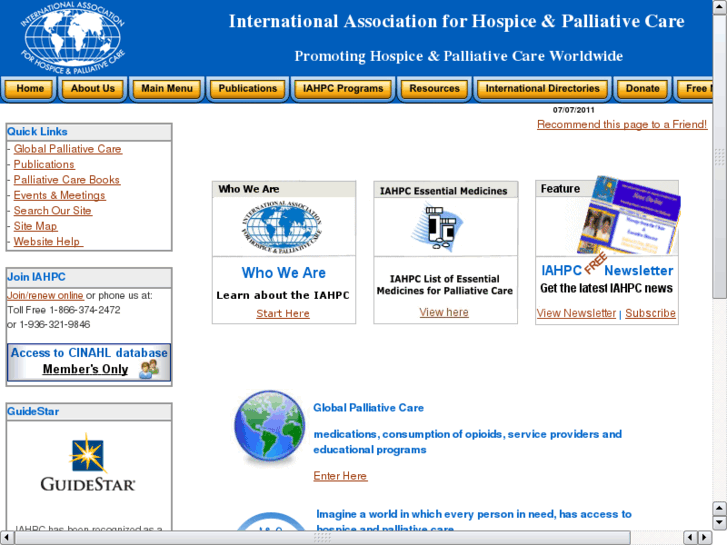
Task: Click the GuideStar panel heading
Action: click(x=33, y=411)
